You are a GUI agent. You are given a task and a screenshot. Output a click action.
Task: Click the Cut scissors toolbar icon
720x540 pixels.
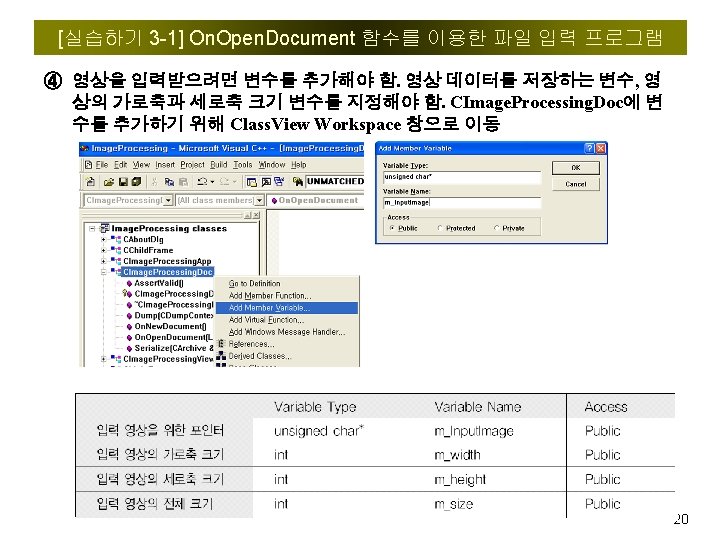[155, 182]
